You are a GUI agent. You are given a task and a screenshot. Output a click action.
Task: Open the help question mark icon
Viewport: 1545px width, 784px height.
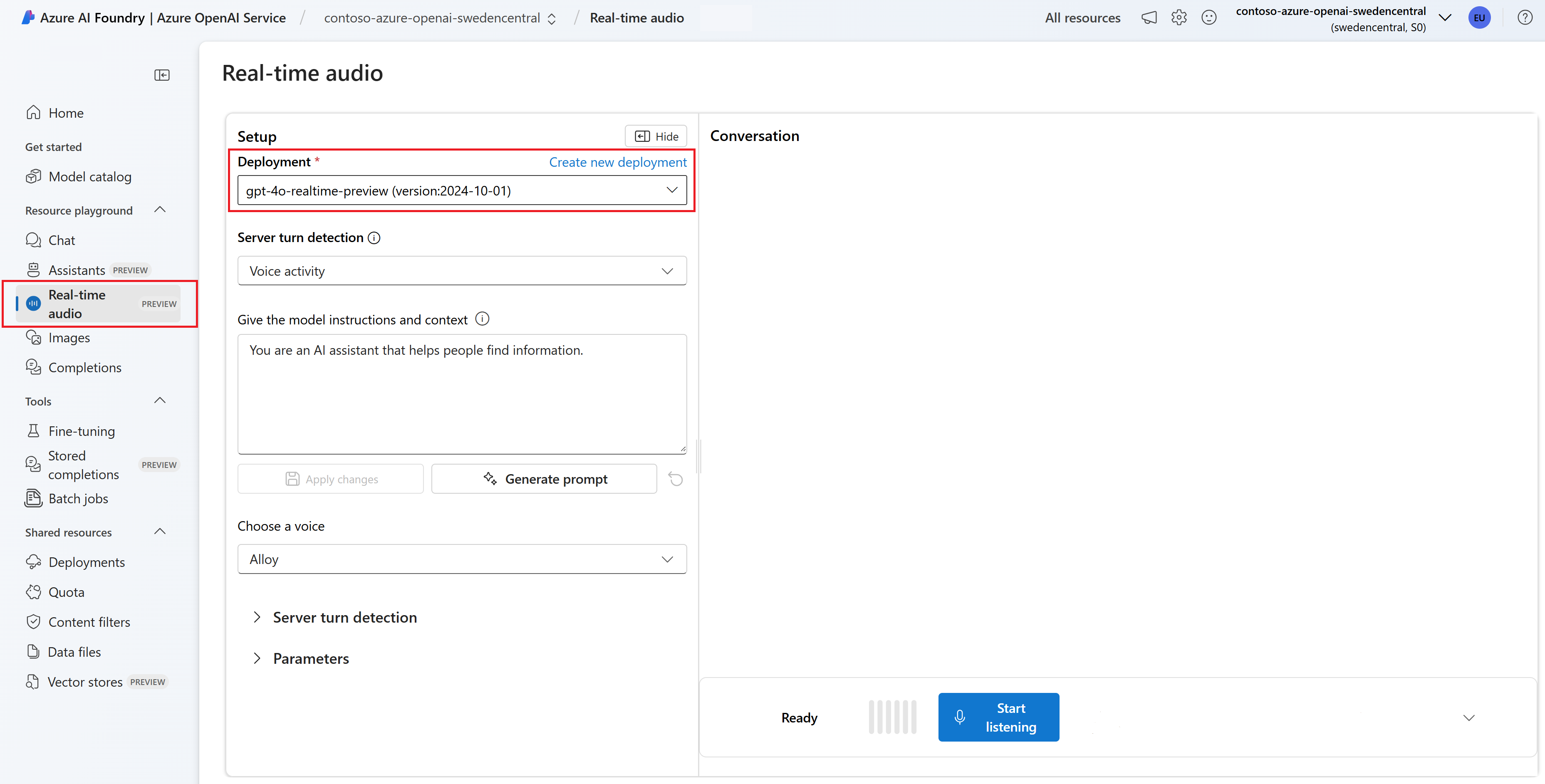point(1525,17)
